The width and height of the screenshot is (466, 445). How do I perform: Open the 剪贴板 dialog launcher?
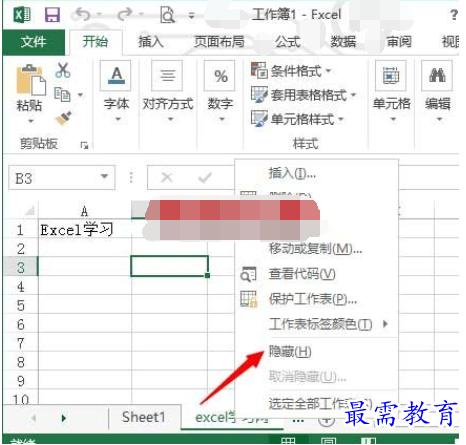point(84,145)
